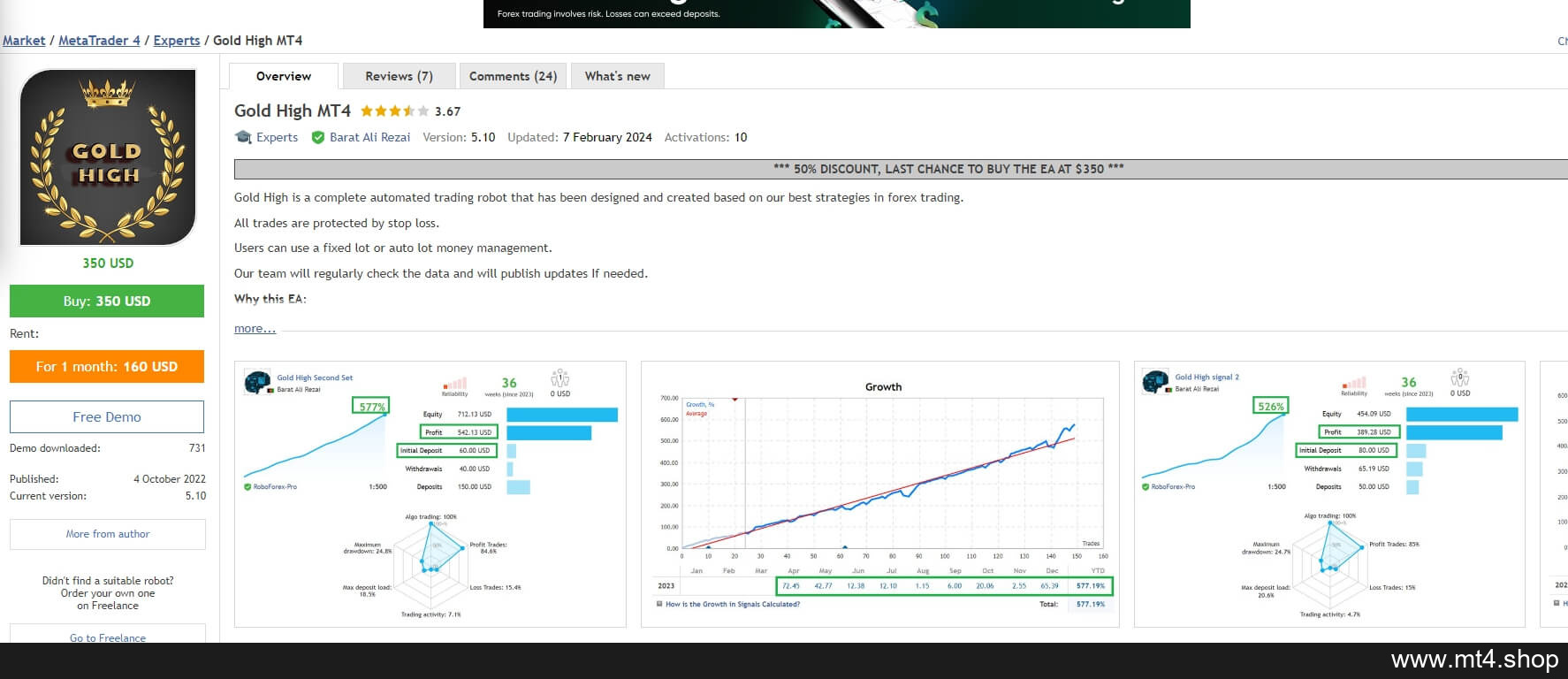
Task: Click the published date 4 October 2022
Action: (170, 479)
